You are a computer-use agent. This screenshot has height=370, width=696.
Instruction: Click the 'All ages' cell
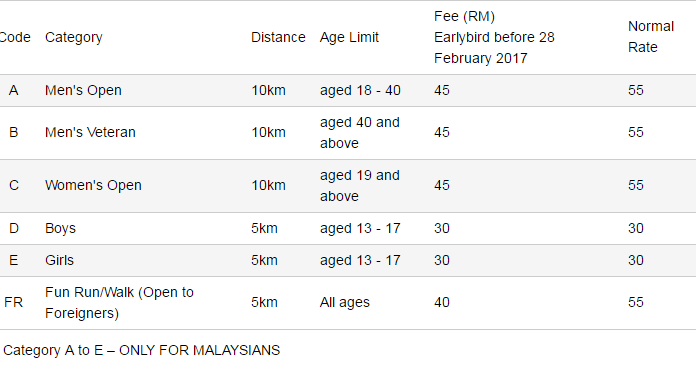344,303
